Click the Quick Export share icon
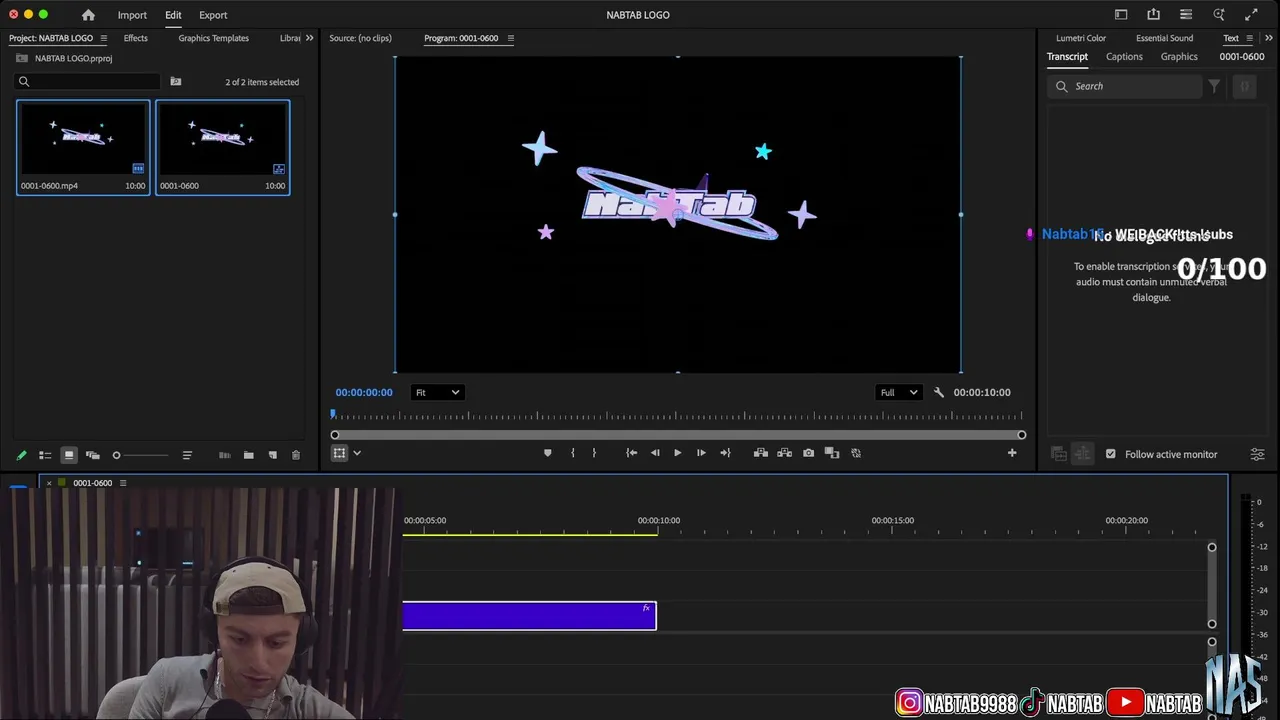1280x720 pixels. [x=1154, y=15]
